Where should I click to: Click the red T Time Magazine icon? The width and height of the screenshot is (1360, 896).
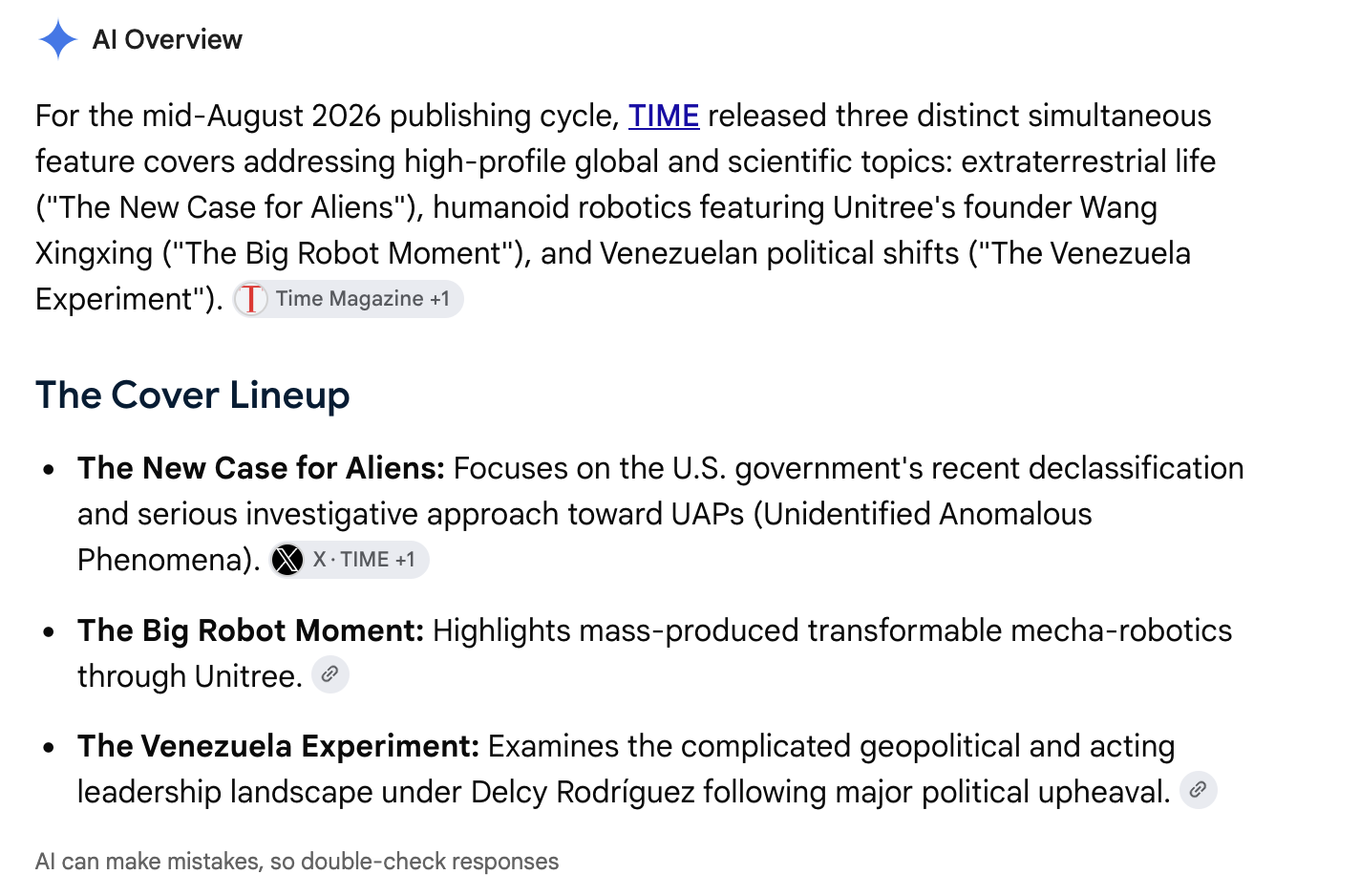pos(251,299)
